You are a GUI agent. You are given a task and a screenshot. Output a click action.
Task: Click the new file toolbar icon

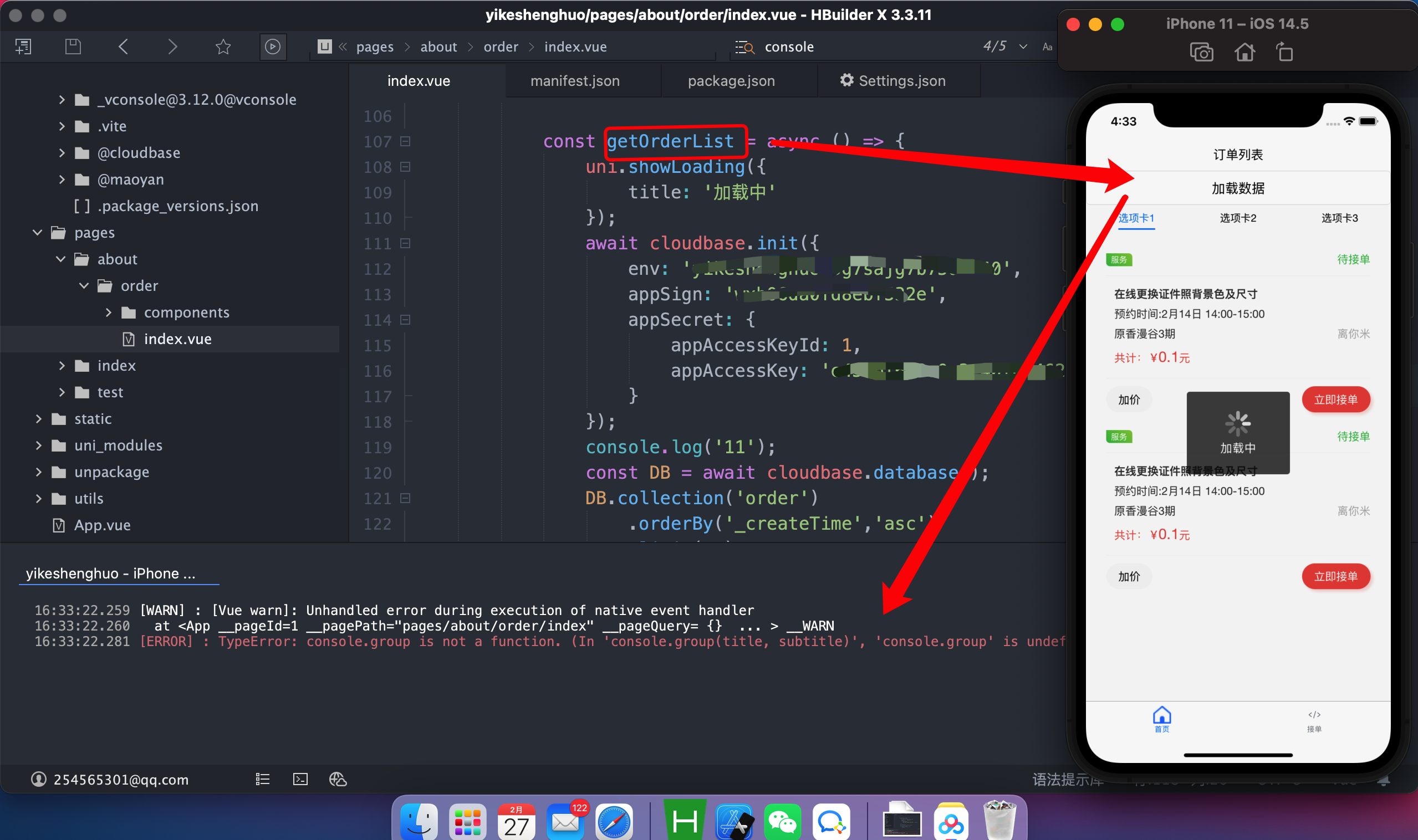[24, 47]
